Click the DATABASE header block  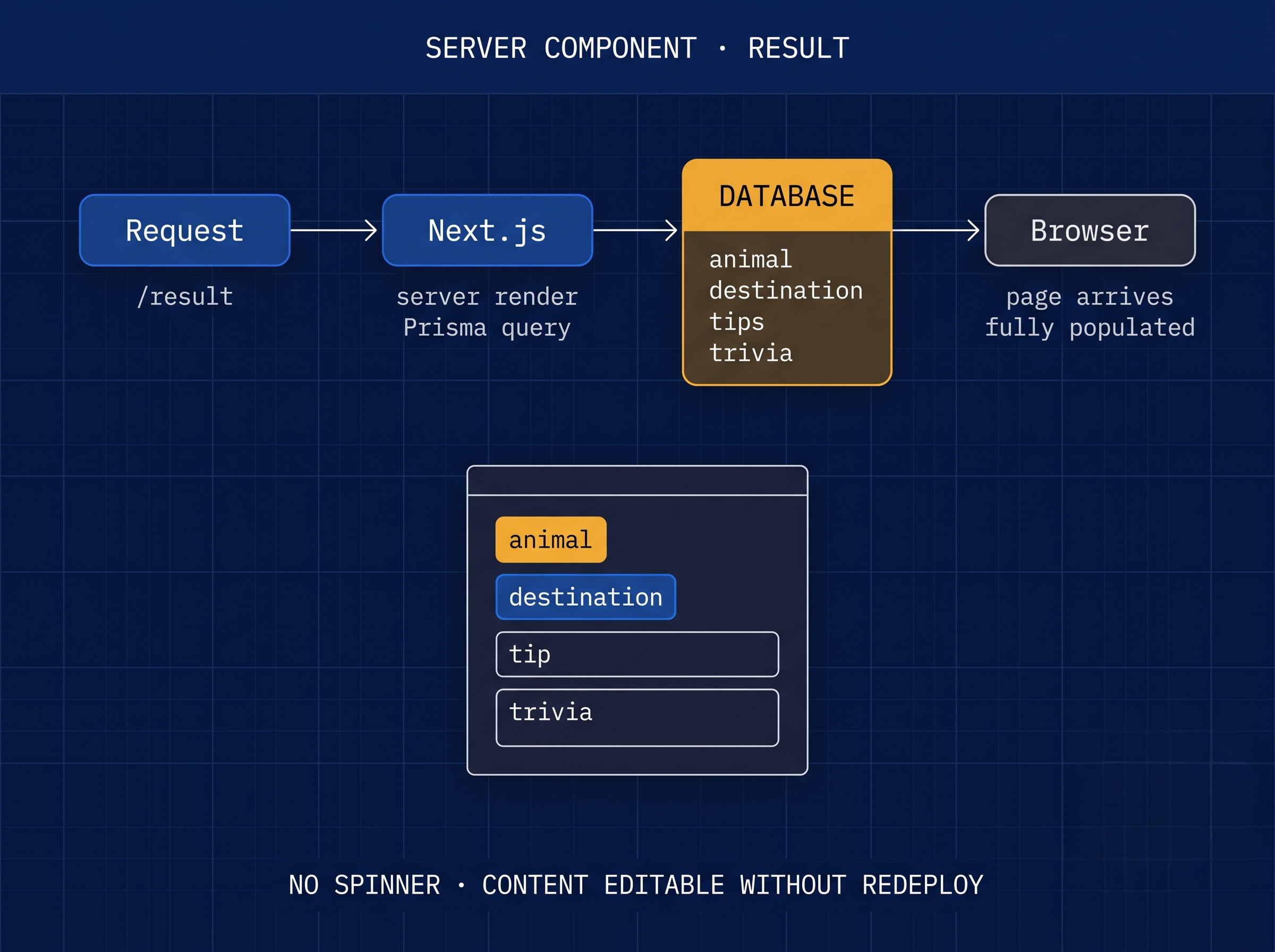(787, 195)
